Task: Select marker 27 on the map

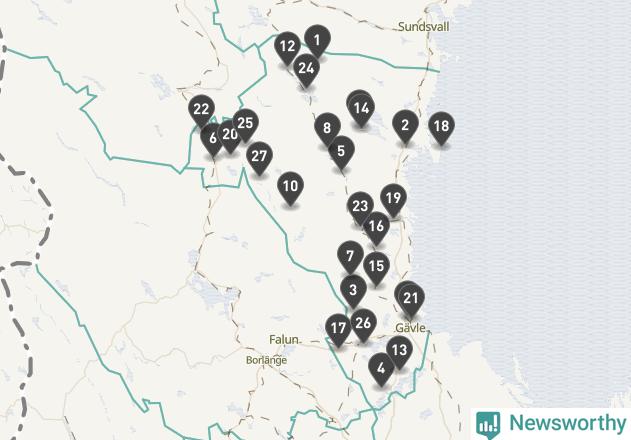Action: [x=260, y=157]
